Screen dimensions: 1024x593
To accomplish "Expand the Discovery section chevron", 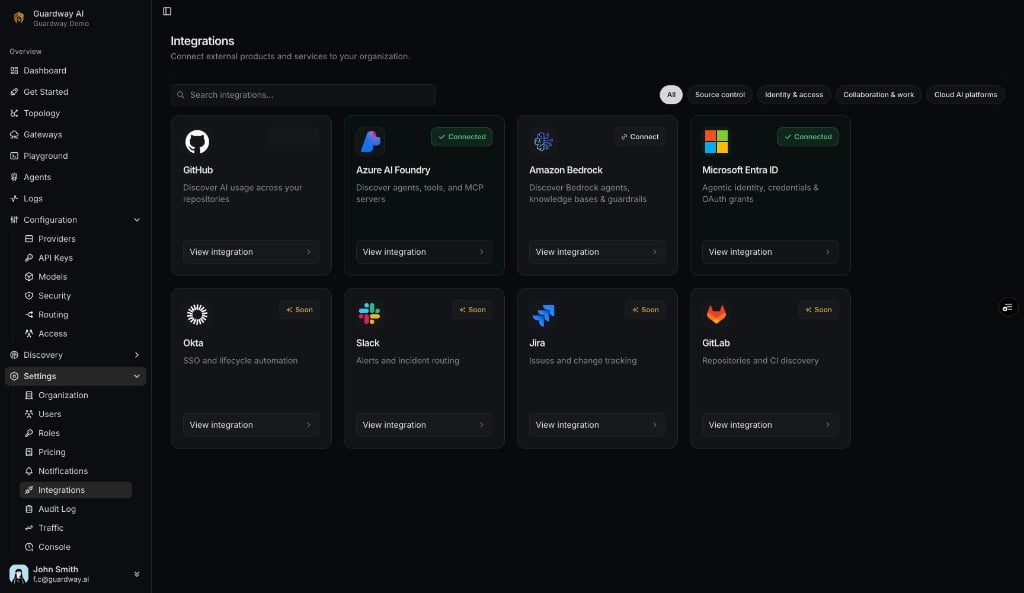I will tap(136, 355).
